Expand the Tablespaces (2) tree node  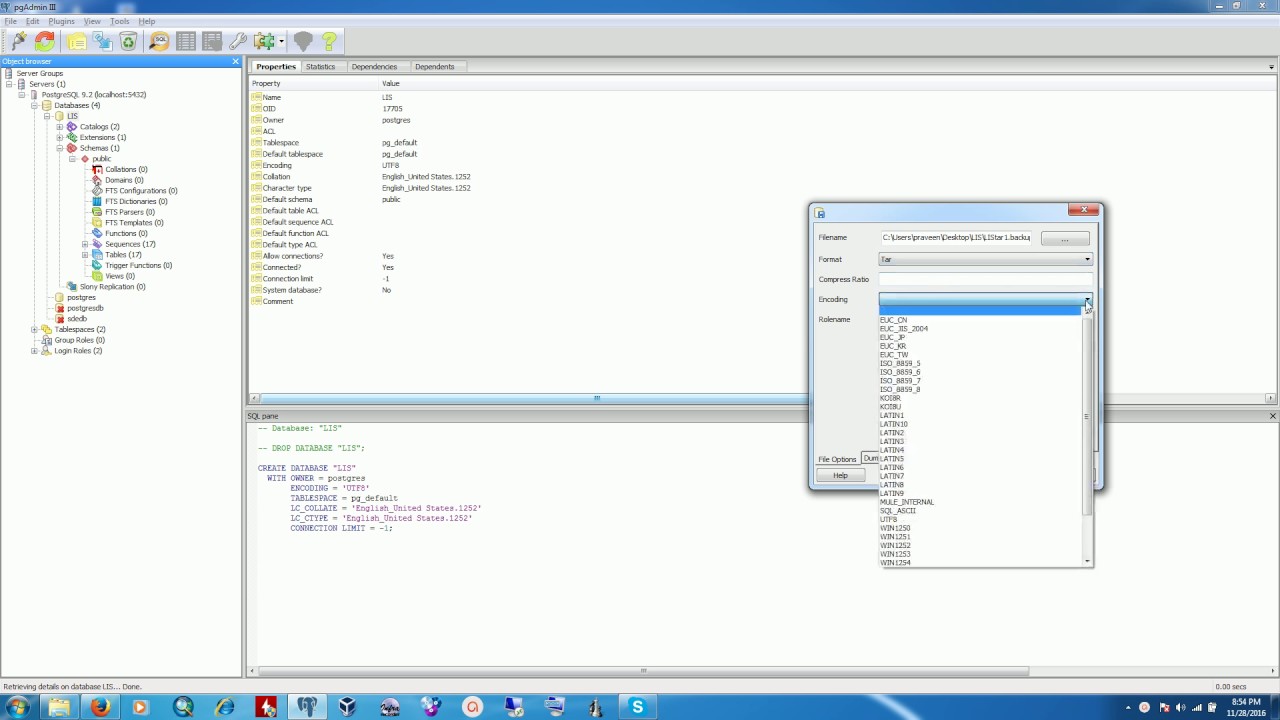click(x=34, y=329)
